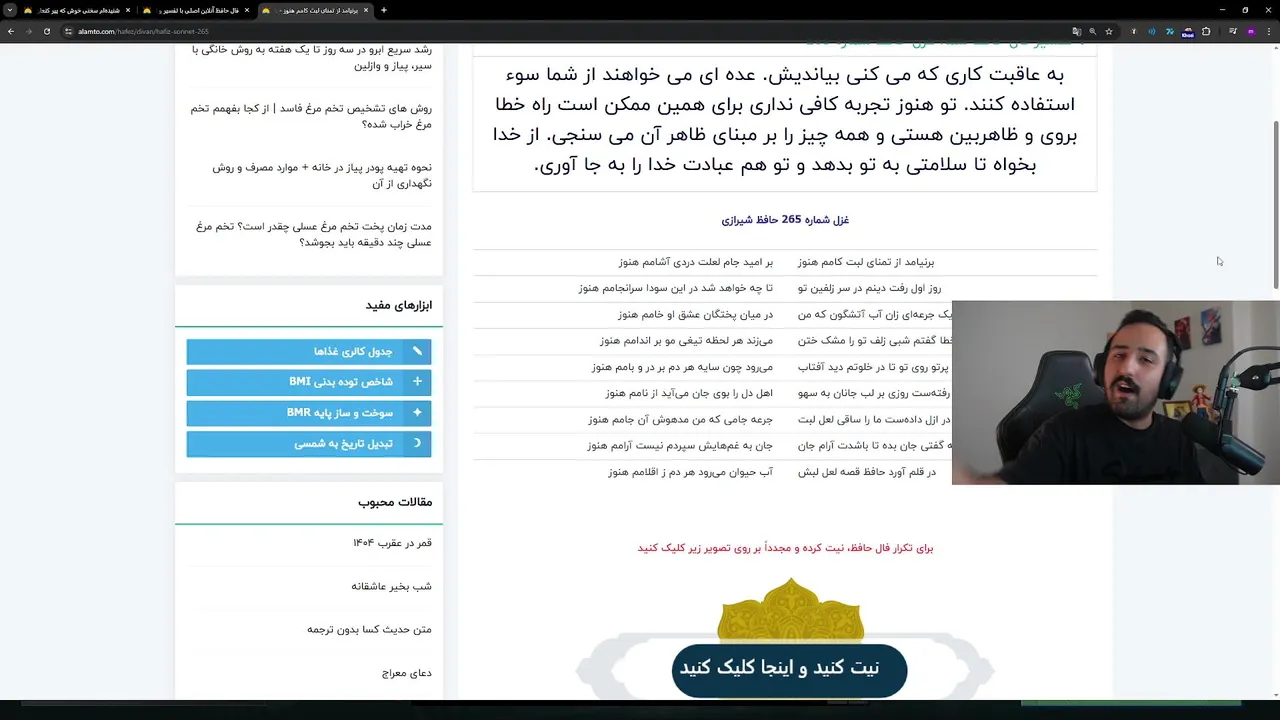The image size is (1280, 720).
Task: Switch to the 'شنیده‌ام سخنی خوش که پیر کنعا' tab
Action: 76,10
